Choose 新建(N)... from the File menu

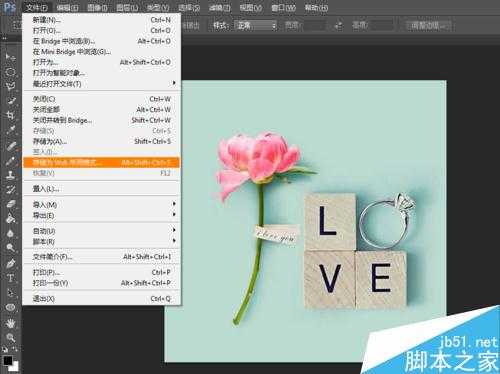(102, 20)
